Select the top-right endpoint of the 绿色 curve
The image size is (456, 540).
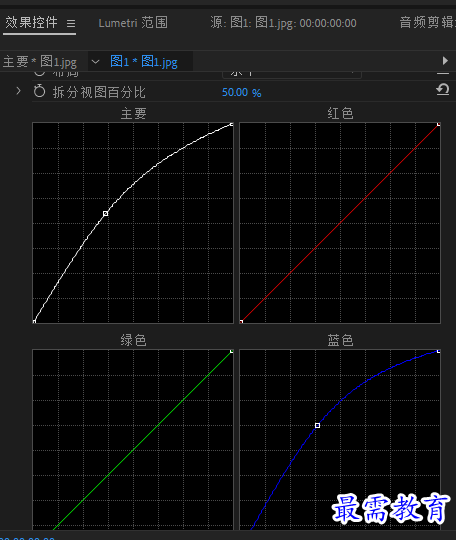tap(232, 351)
